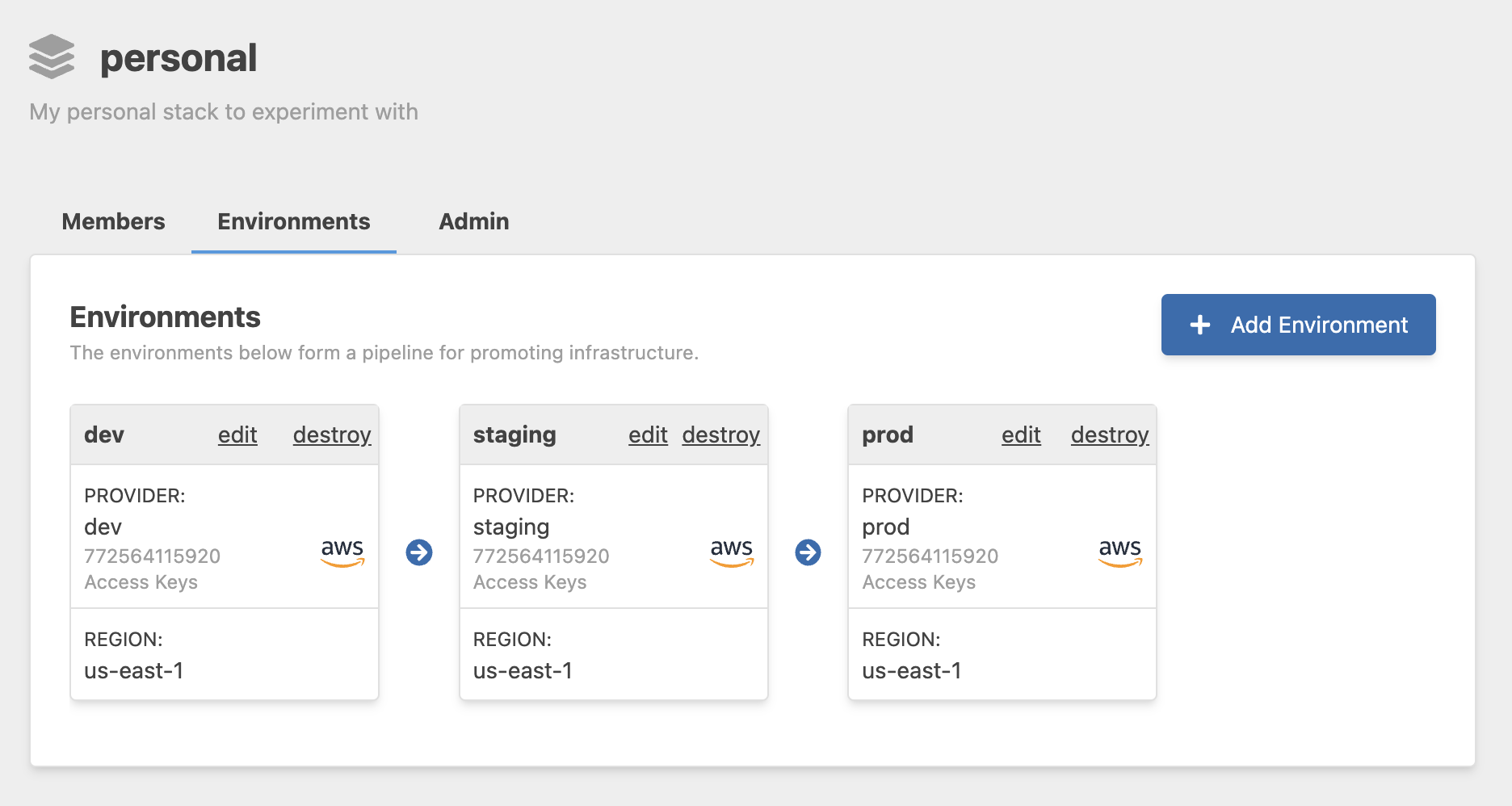Select the AWS logo in the prod environment
This screenshot has height=806, width=1512.
click(x=1120, y=552)
